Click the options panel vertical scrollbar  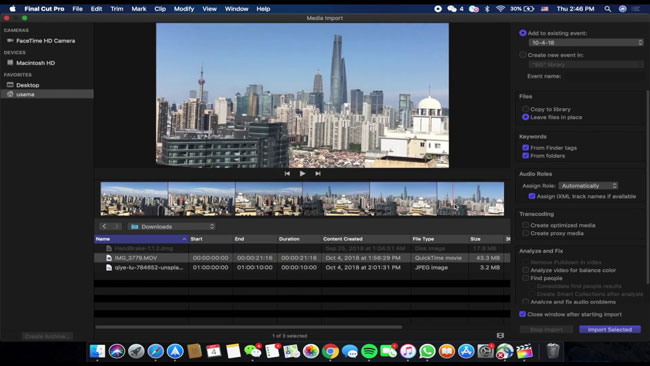[647, 187]
